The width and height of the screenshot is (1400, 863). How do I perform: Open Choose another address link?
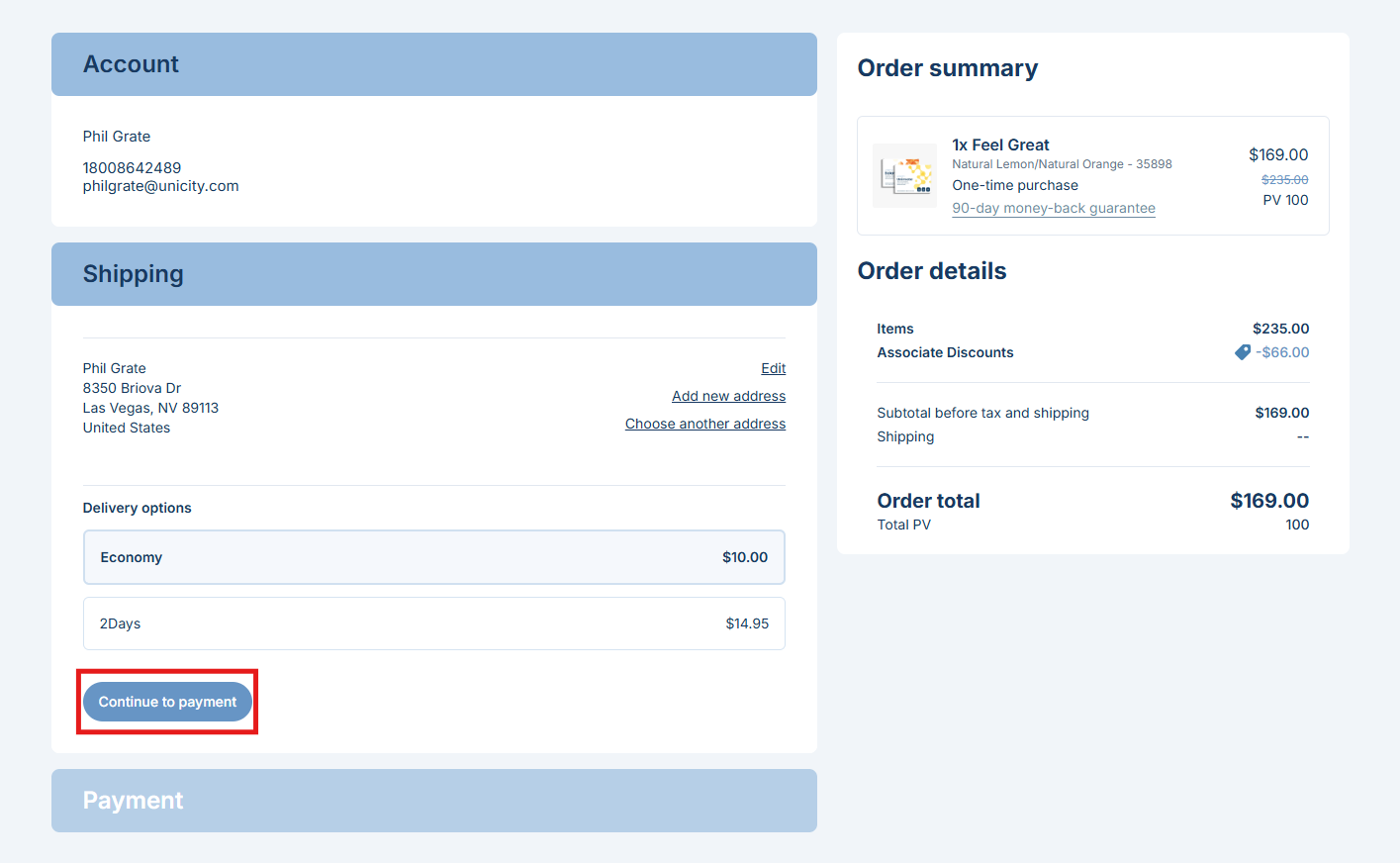[704, 424]
